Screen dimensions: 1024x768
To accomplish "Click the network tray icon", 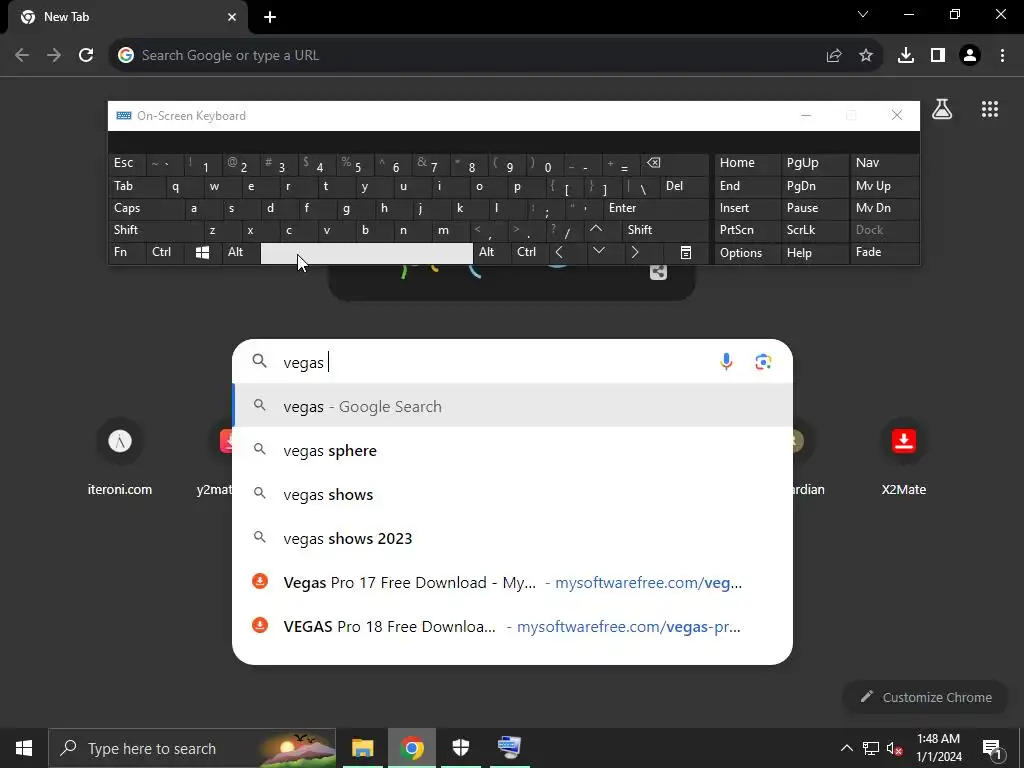I will pos(871,748).
